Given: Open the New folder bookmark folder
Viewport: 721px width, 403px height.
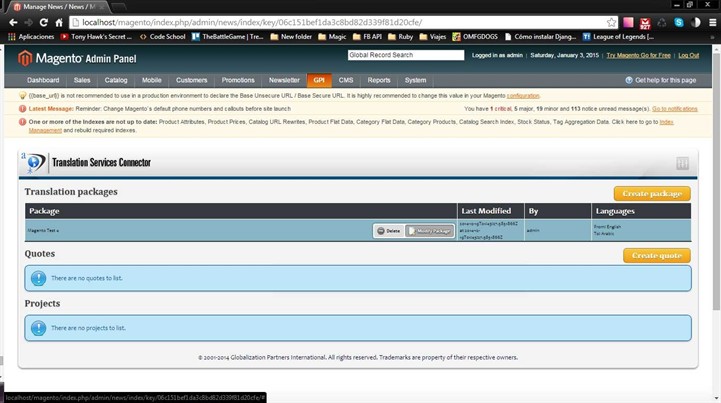Looking at the screenshot, I should click(291, 36).
